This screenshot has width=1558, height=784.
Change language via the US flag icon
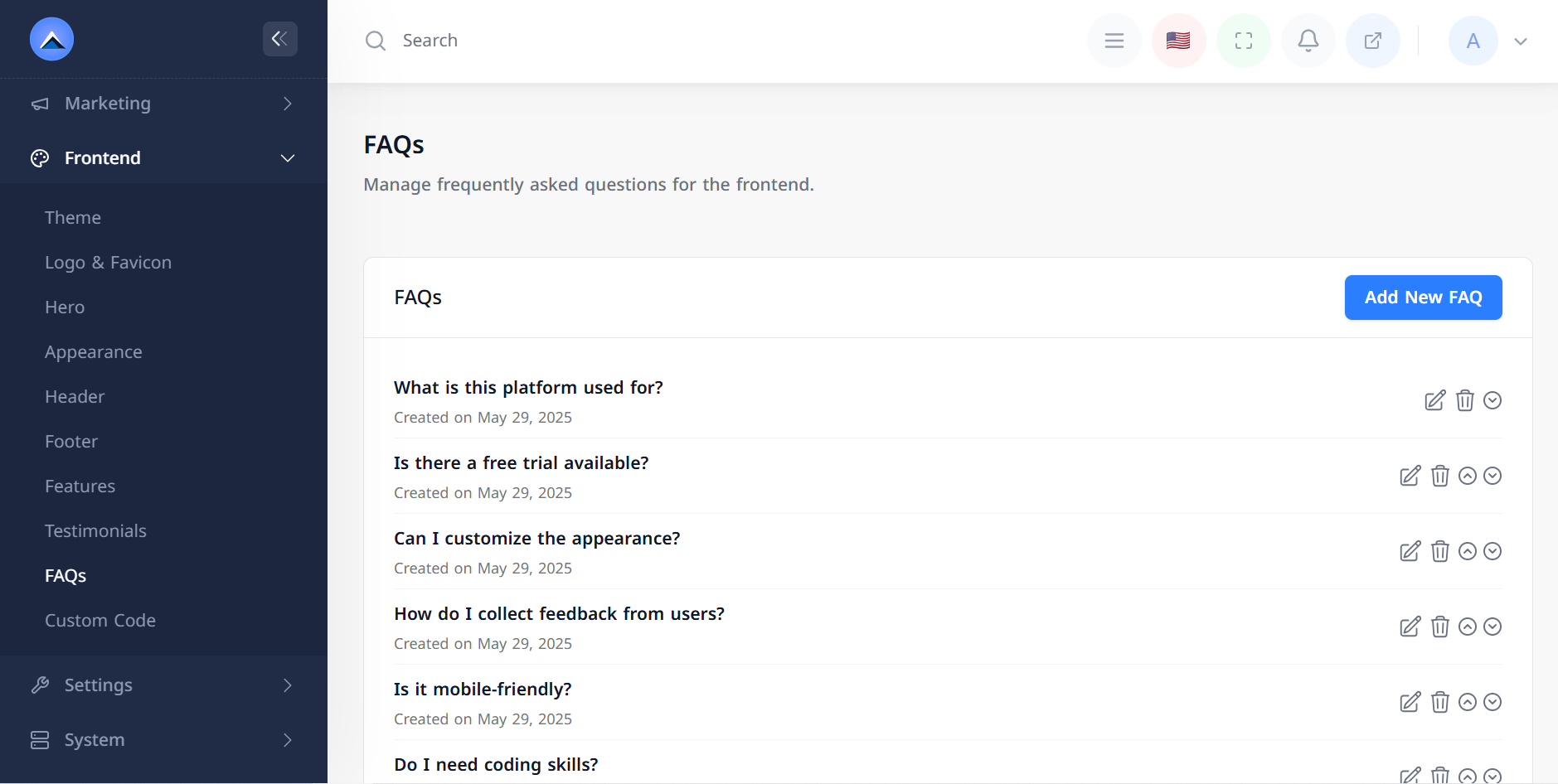[1178, 41]
